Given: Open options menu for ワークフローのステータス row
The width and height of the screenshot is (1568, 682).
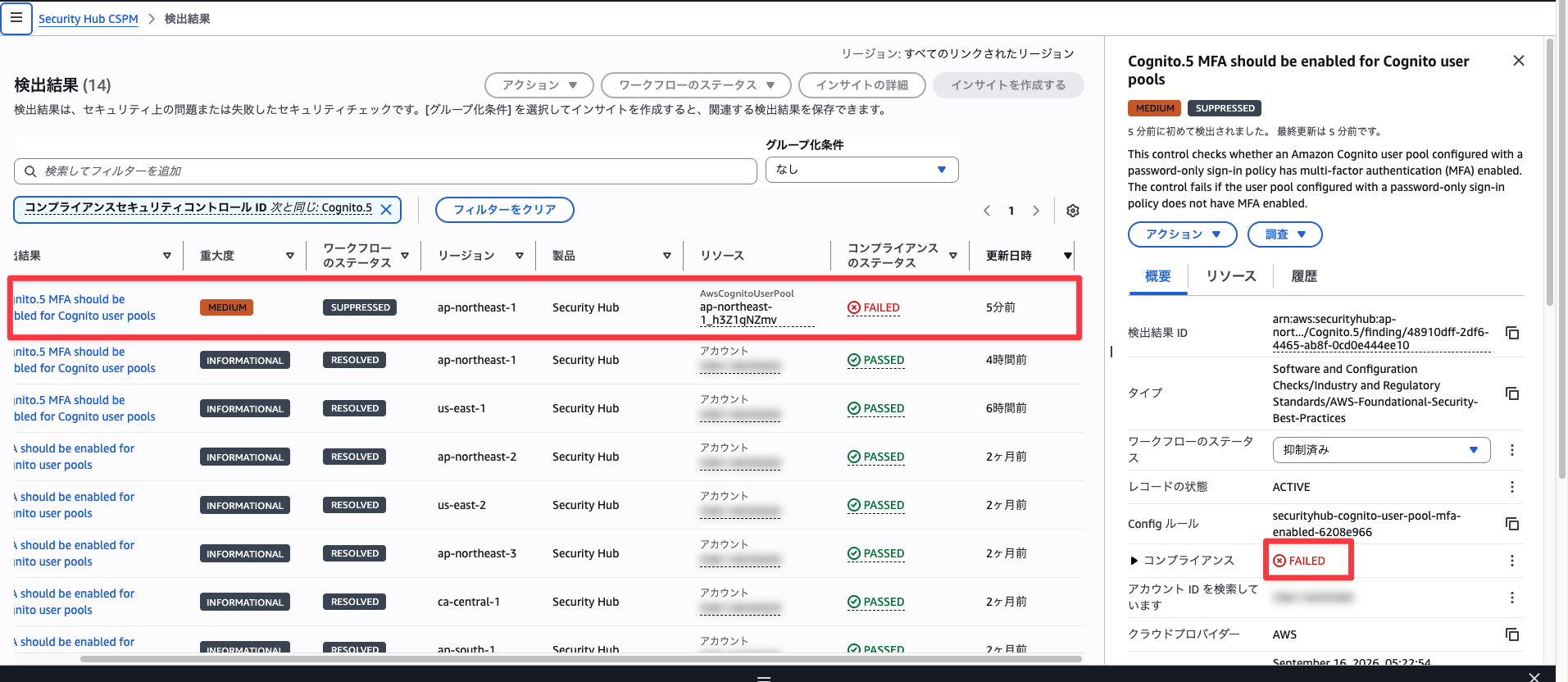Looking at the screenshot, I should (x=1512, y=450).
